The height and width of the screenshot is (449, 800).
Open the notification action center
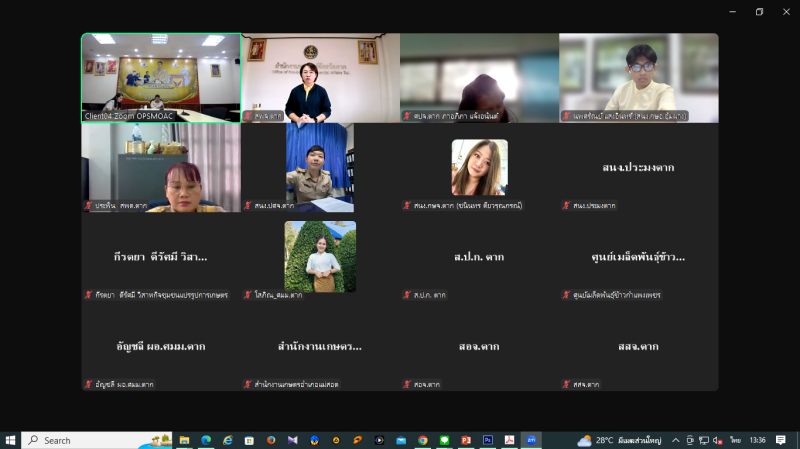(x=781, y=440)
